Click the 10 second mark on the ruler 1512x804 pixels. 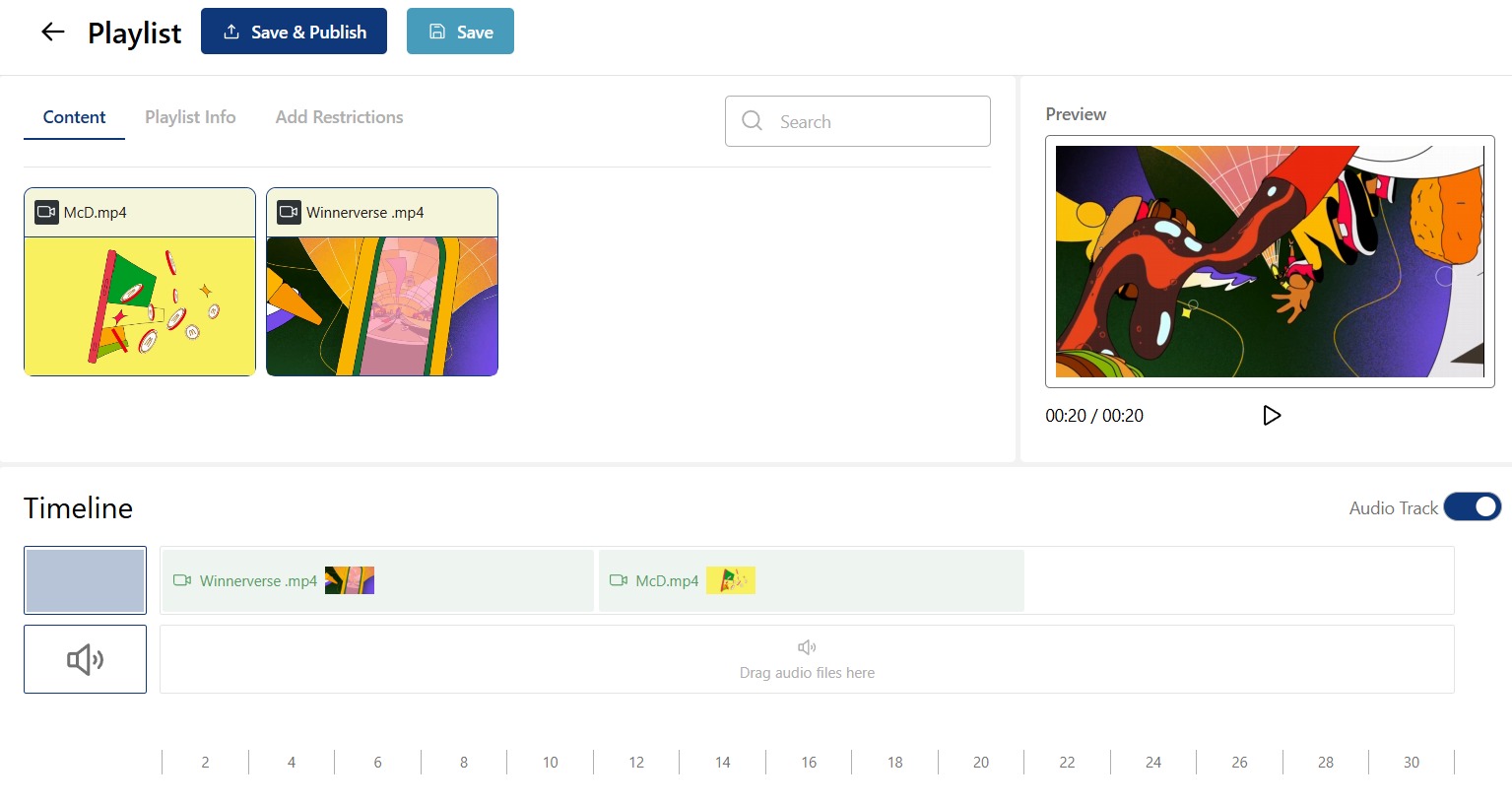pos(550,763)
